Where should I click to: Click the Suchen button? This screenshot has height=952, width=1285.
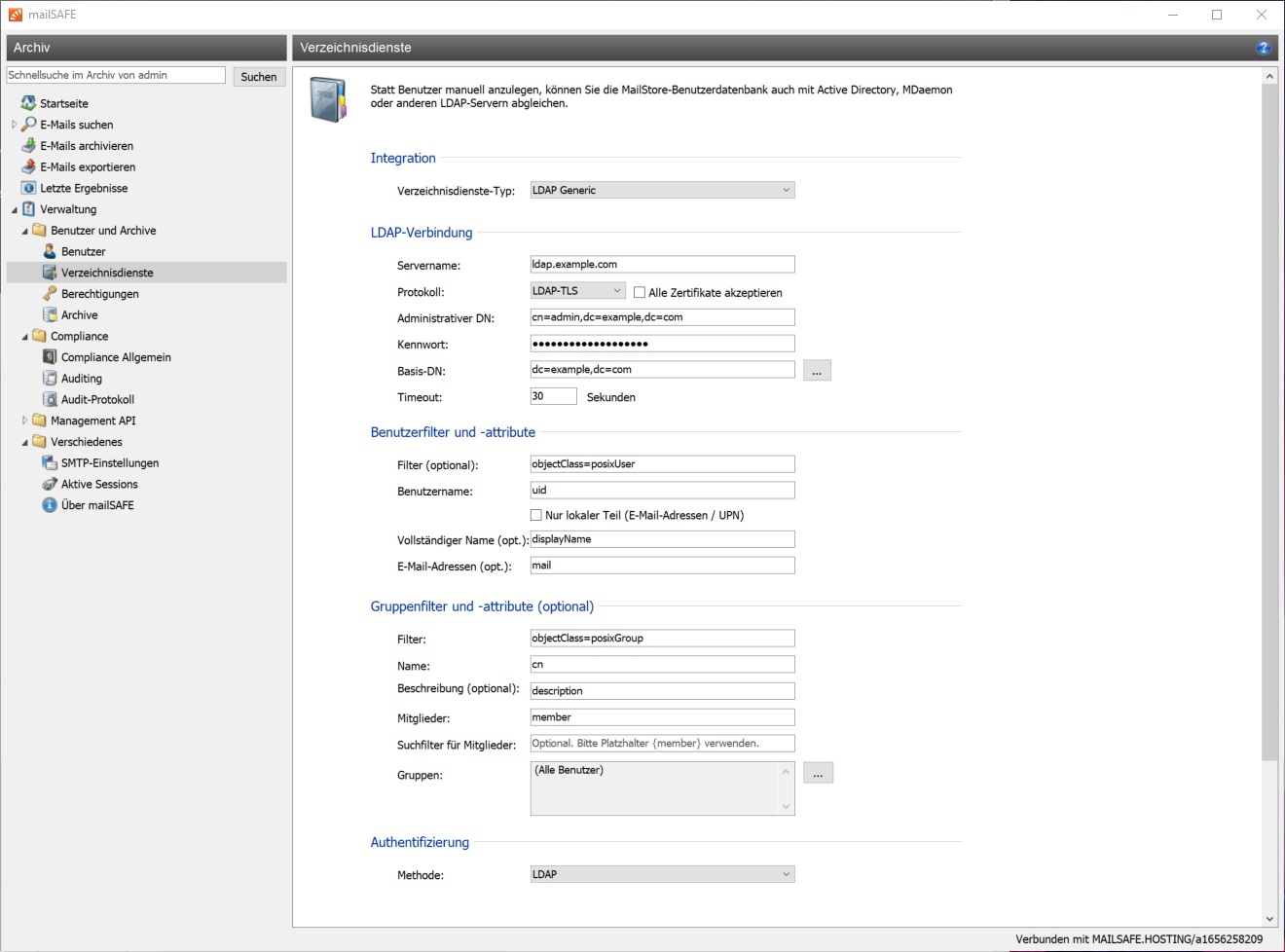259,77
